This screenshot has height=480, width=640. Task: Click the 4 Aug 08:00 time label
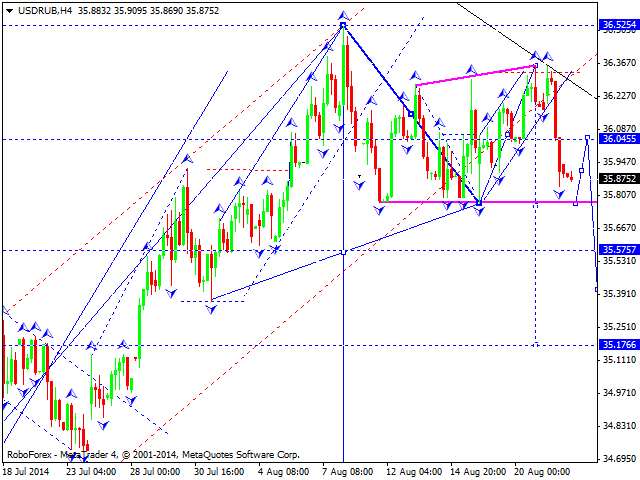[x=283, y=471]
